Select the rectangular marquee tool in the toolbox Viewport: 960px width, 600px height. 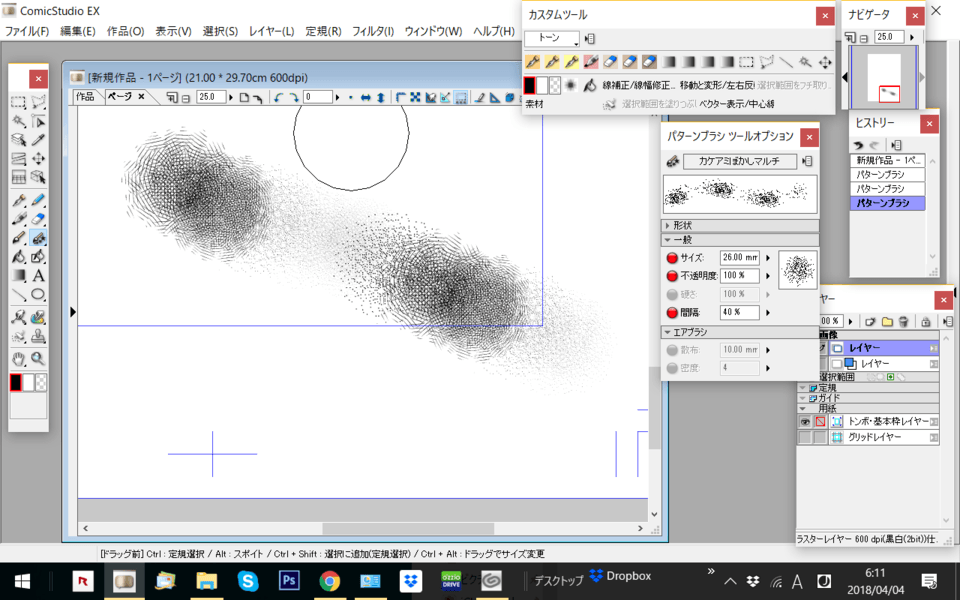click(18, 102)
